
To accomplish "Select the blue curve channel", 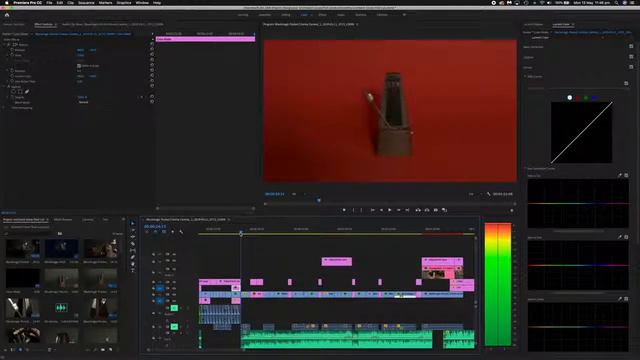I will tap(594, 98).
